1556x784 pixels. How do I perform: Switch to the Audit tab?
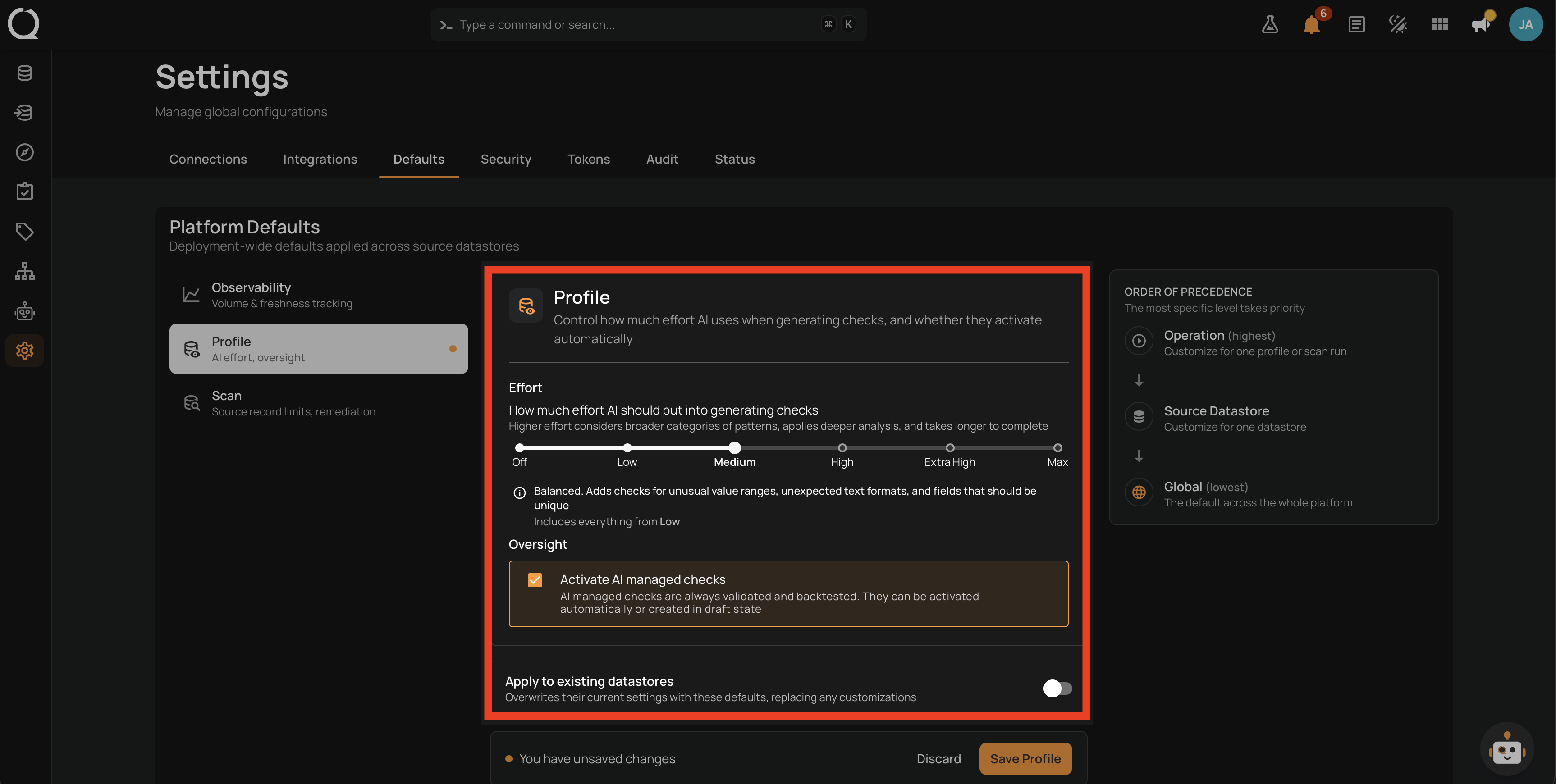pos(662,159)
